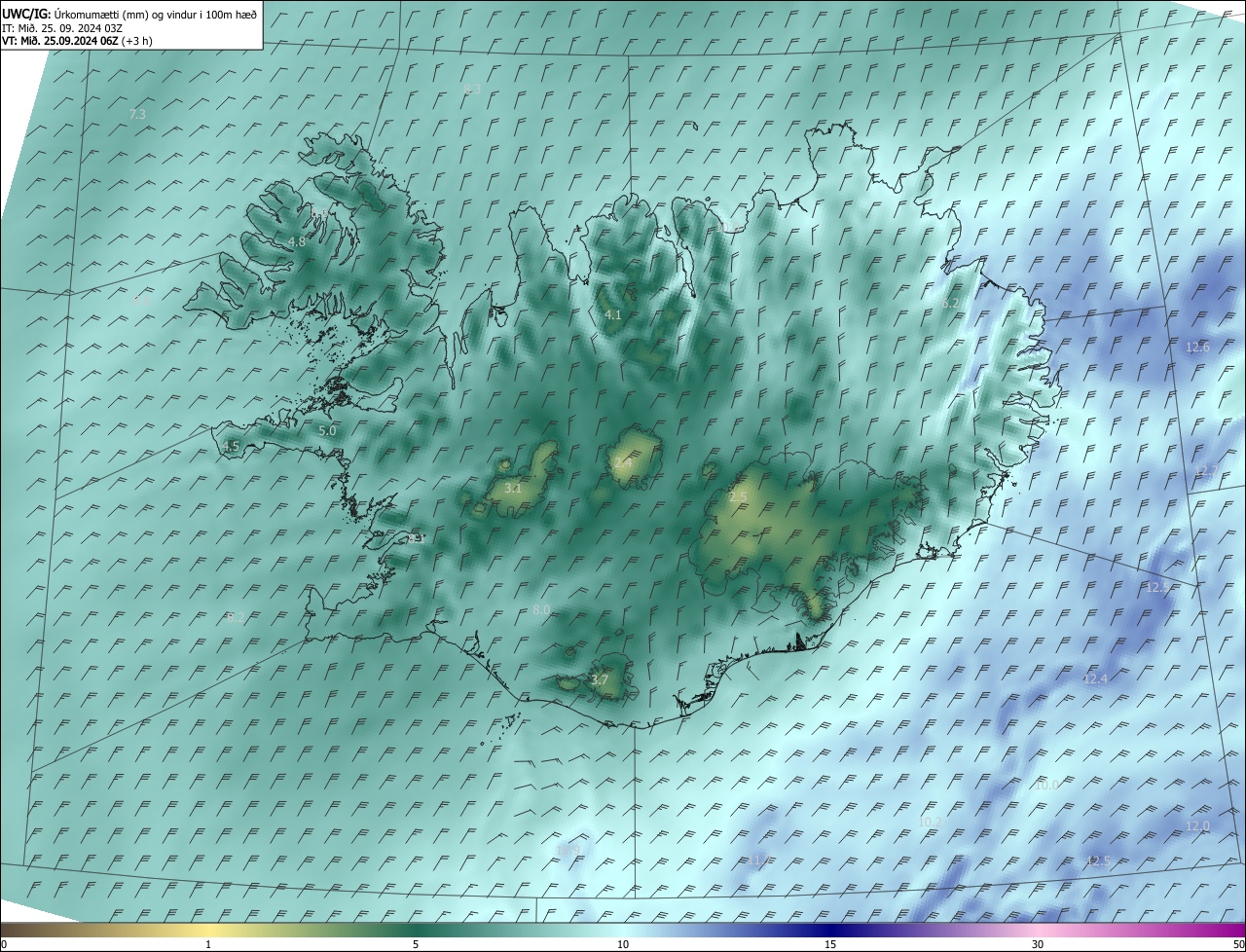Click the 2.4 value on Hofsjökull glacier
This screenshot has height=952, width=1246.
(x=623, y=464)
